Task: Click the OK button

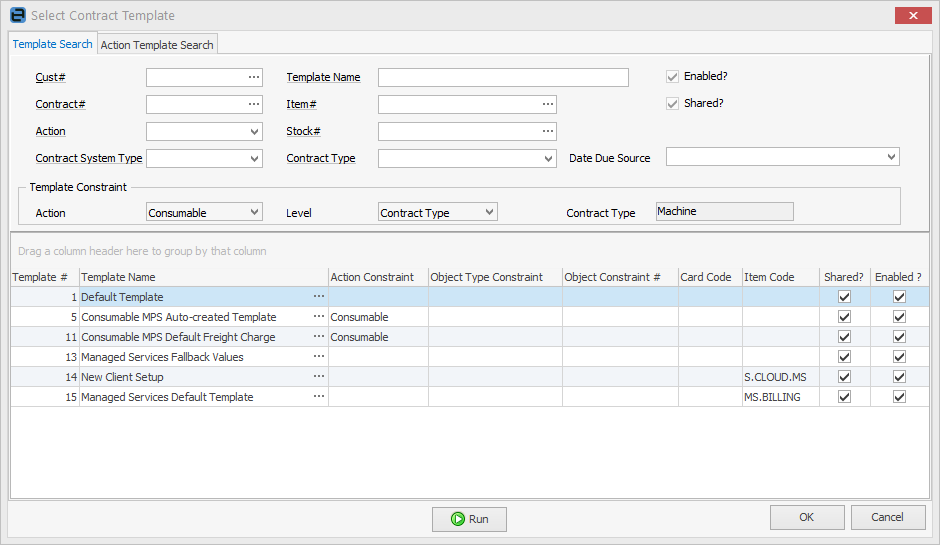Action: 807,517
